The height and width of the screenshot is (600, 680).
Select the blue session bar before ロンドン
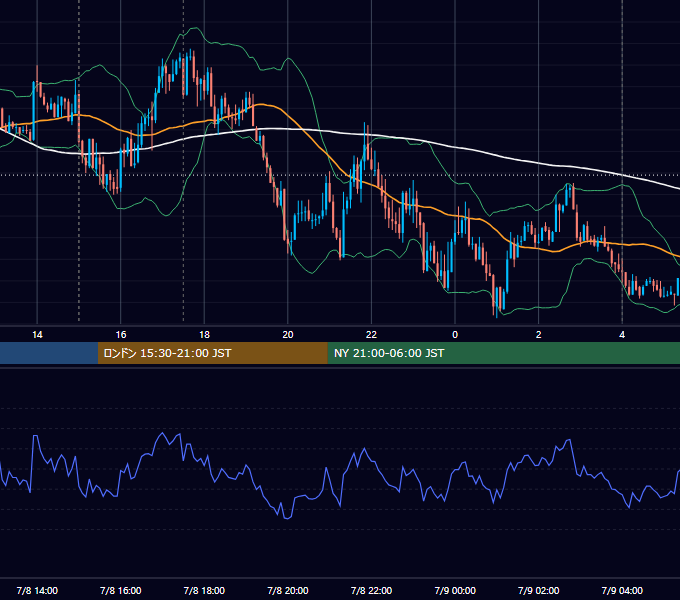(x=49, y=353)
